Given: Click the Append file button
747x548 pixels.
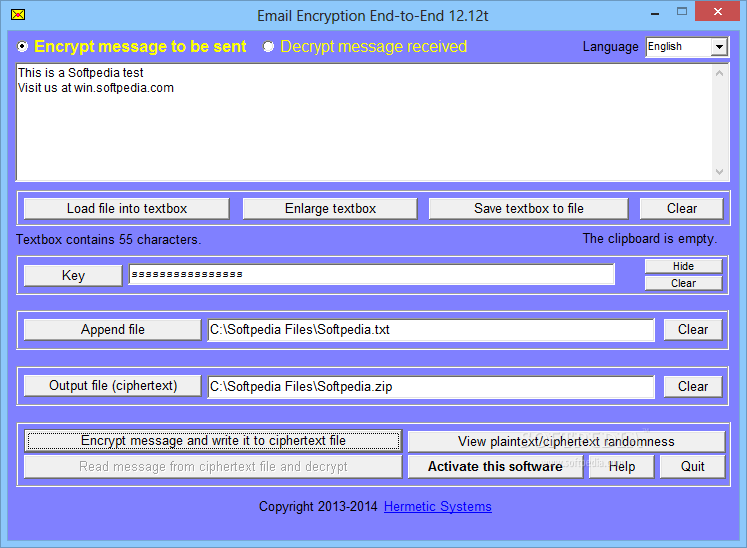Looking at the screenshot, I should 112,330.
